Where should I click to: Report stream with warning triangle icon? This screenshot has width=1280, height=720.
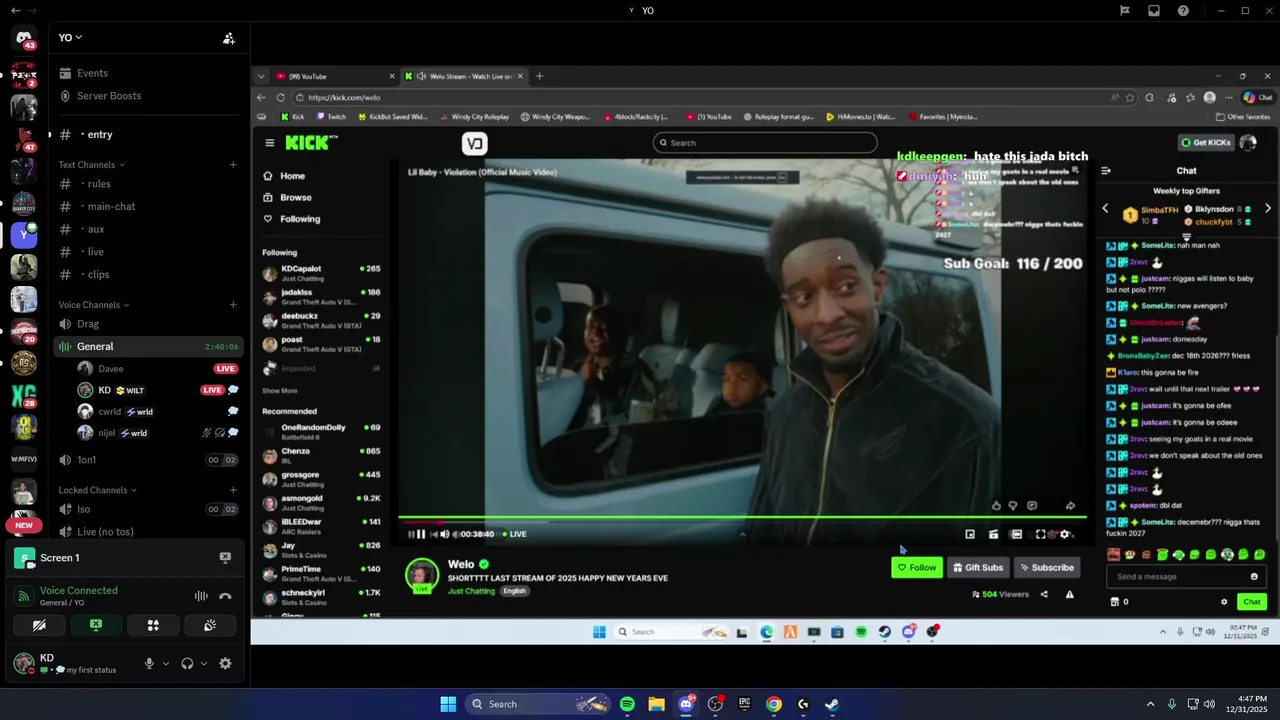click(1070, 594)
